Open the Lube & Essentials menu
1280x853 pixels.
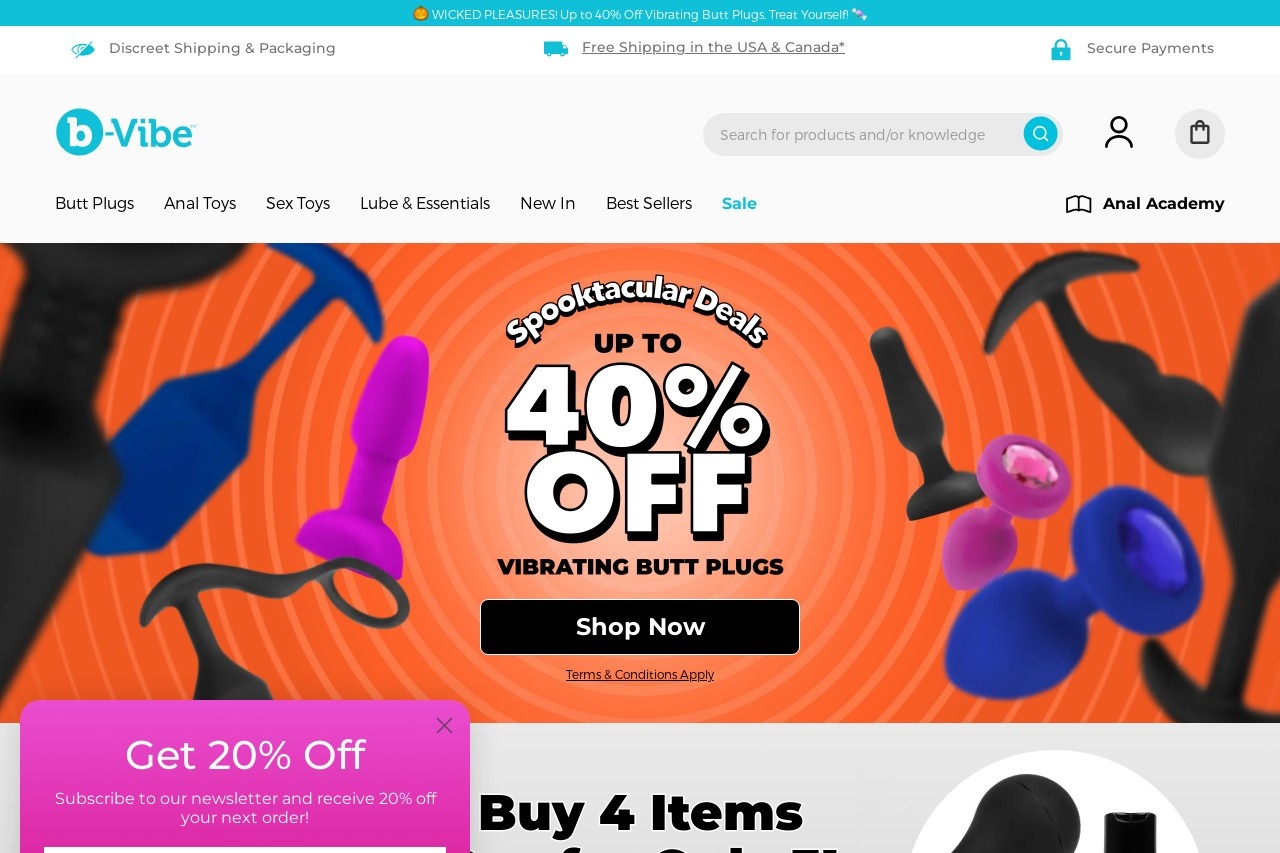(x=425, y=204)
